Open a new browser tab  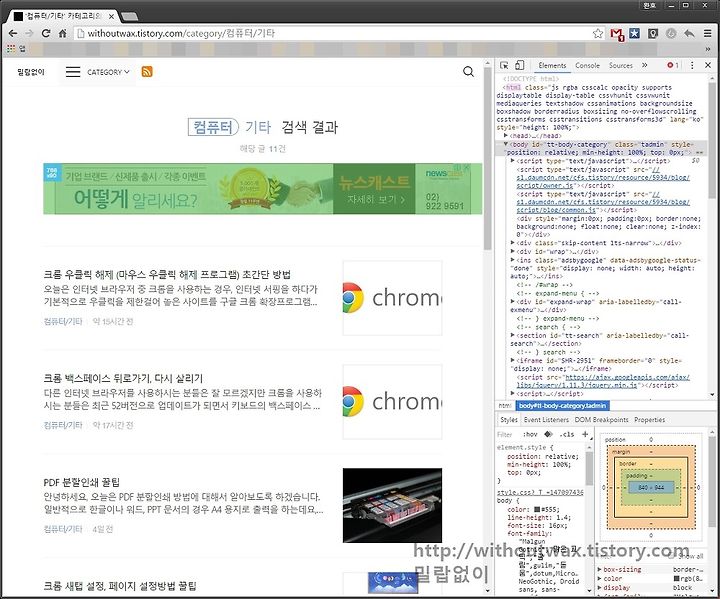(x=129, y=17)
